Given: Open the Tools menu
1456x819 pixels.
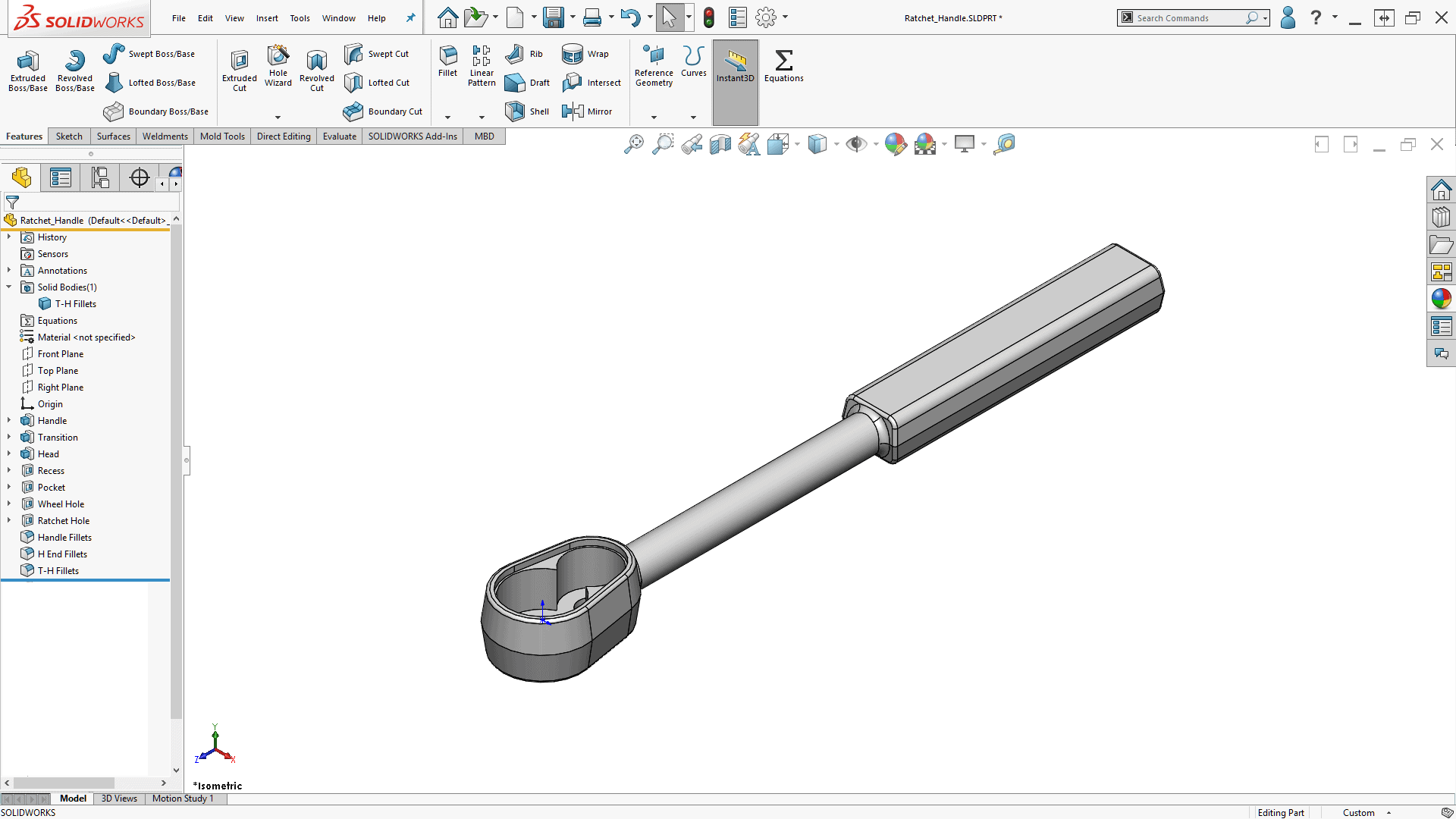Looking at the screenshot, I should pyautogui.click(x=300, y=18).
